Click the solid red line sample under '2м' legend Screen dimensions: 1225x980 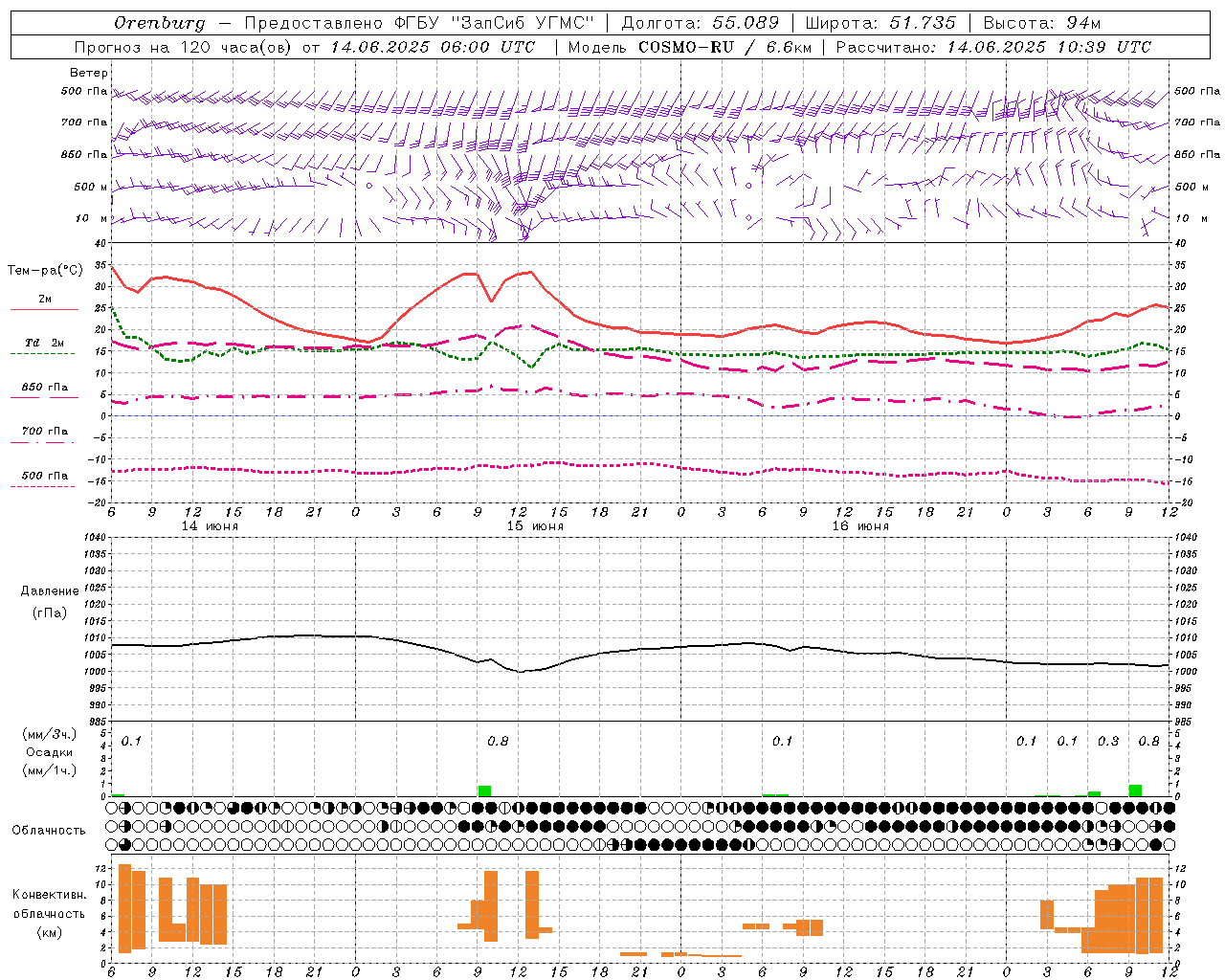click(x=44, y=310)
